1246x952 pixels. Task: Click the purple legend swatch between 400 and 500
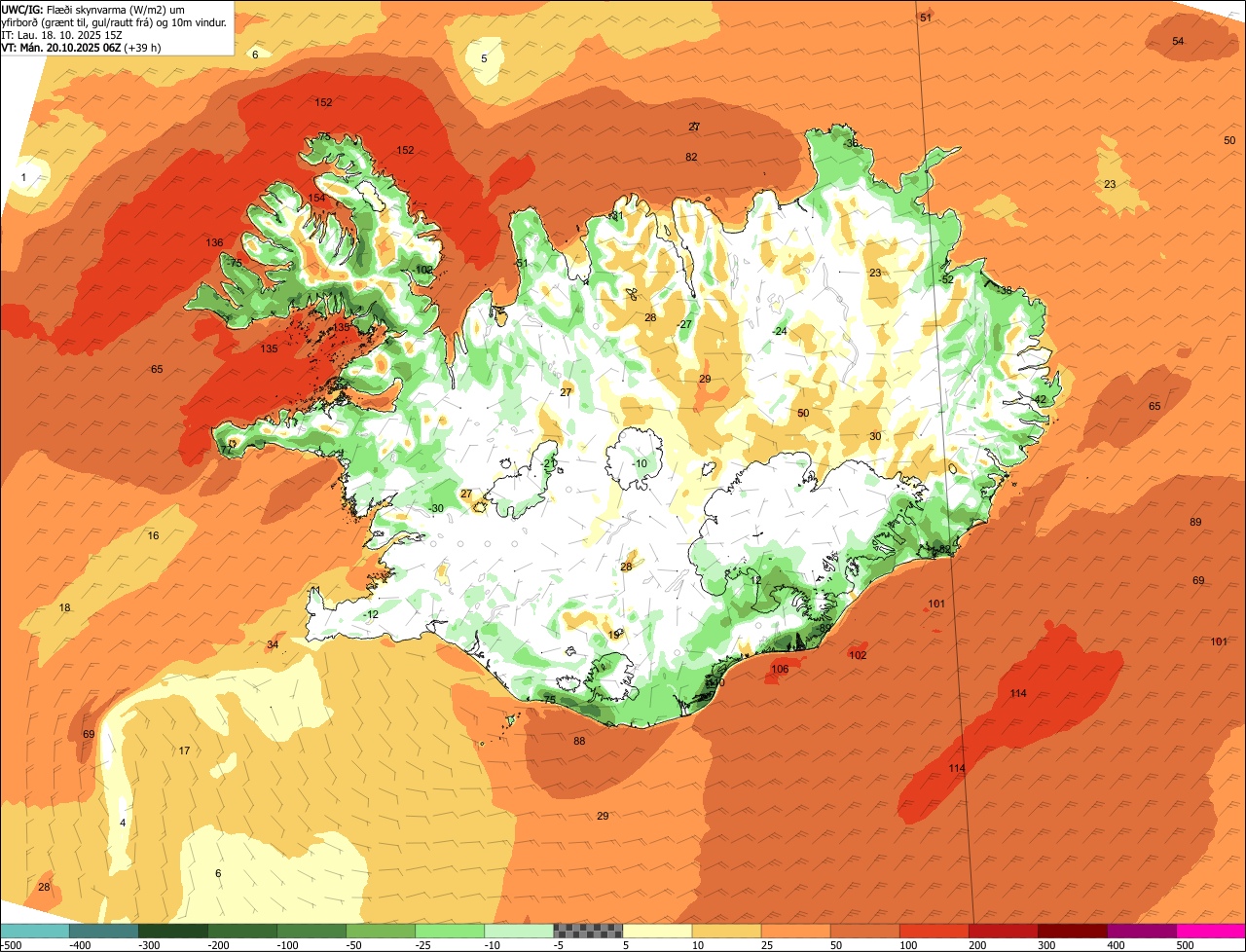tap(1141, 931)
